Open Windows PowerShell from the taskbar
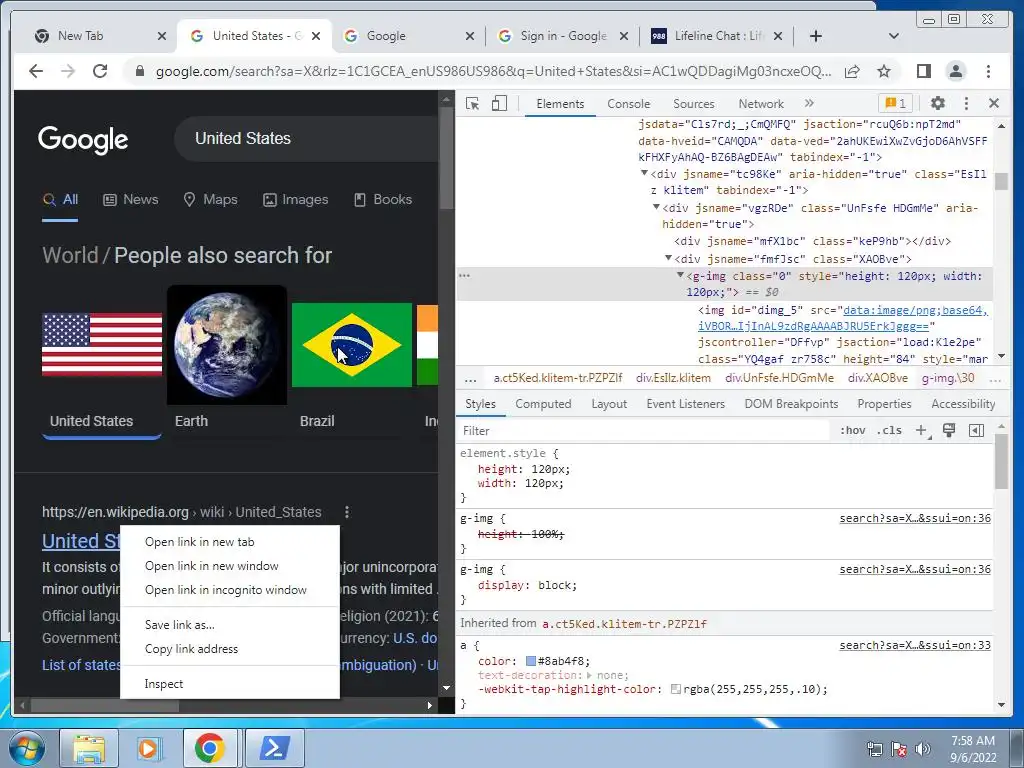 click(x=274, y=748)
